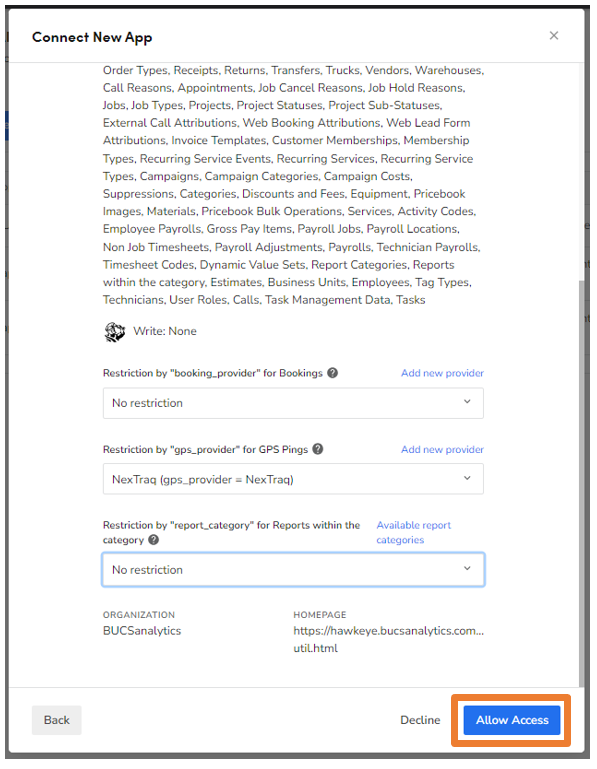
Task: Click the chevron arrow in booking_provider dropdown
Action: (x=467, y=402)
